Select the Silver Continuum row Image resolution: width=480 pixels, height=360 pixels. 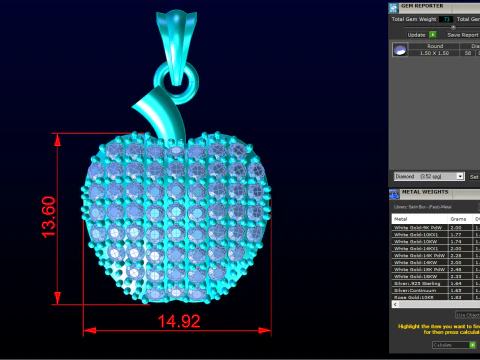(x=436, y=290)
